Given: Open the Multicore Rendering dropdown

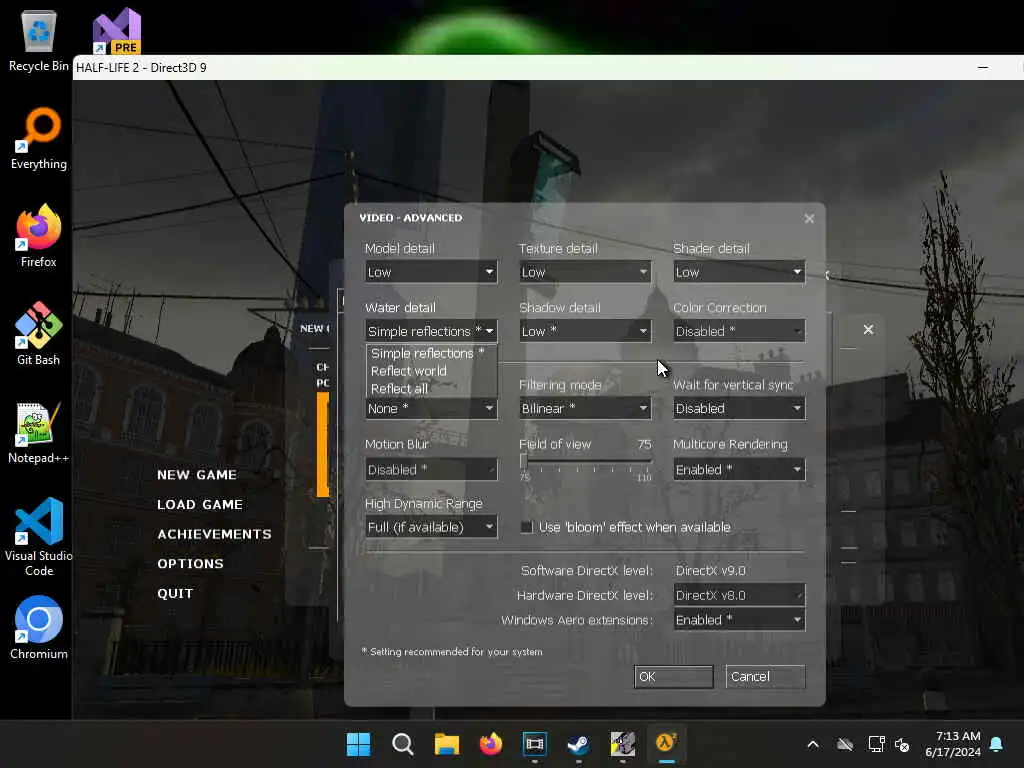Looking at the screenshot, I should (x=739, y=470).
